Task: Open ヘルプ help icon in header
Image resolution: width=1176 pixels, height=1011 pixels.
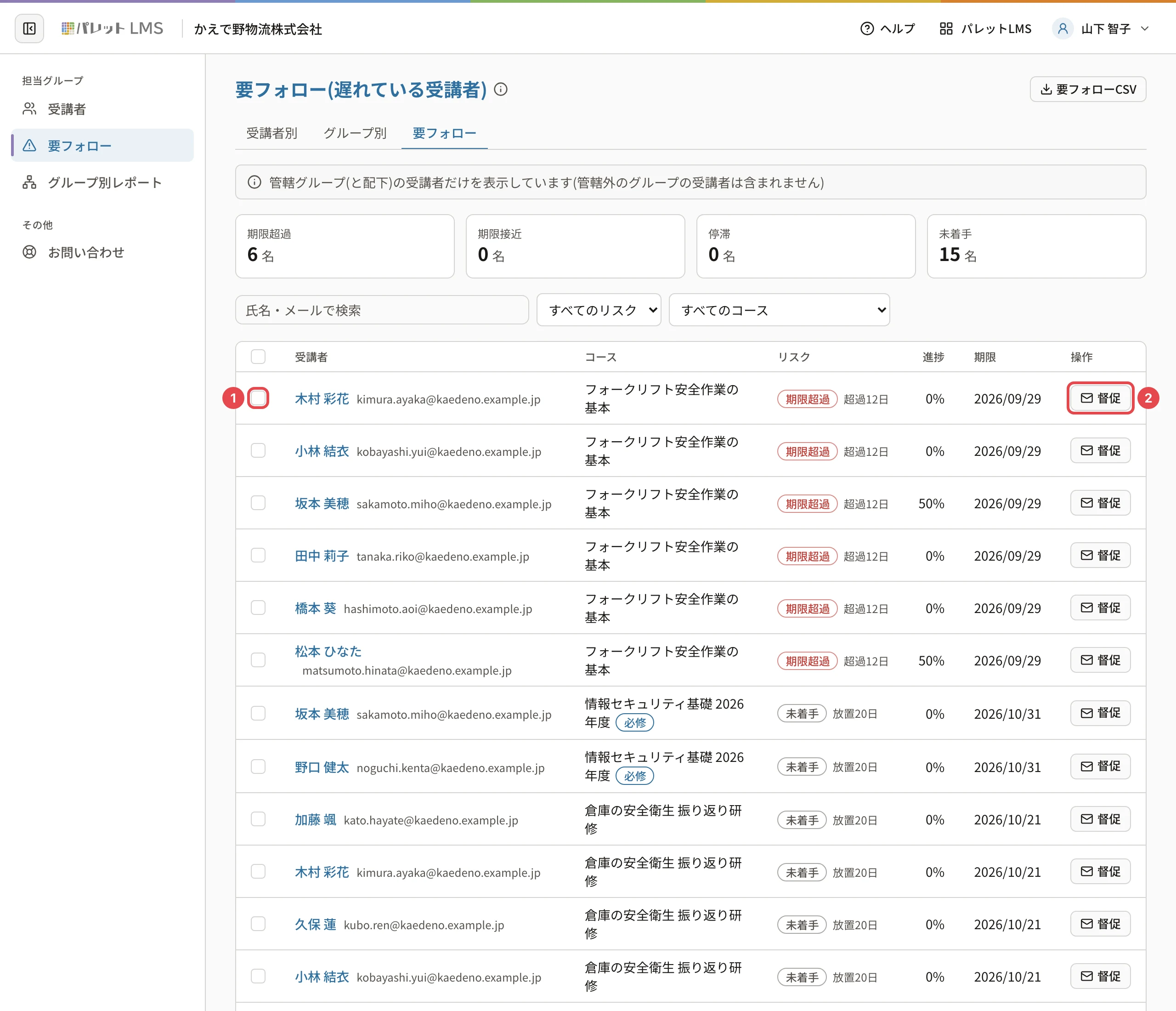Action: tap(867, 28)
